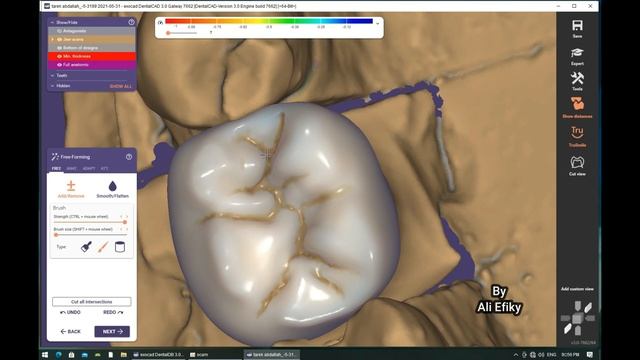Toggle Min. thickness visibility eye
This screenshot has height=360, width=640.
pyautogui.click(x=59, y=56)
